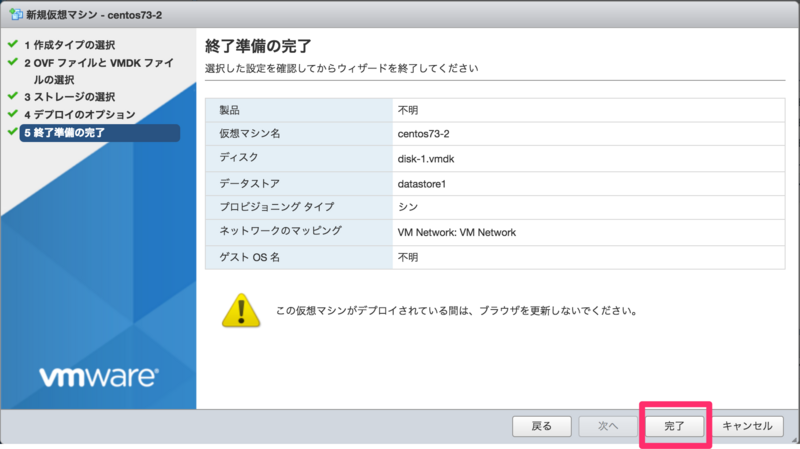The width and height of the screenshot is (800, 449).
Task: Go to step 1 作成タイプの選択
Action: click(69, 45)
